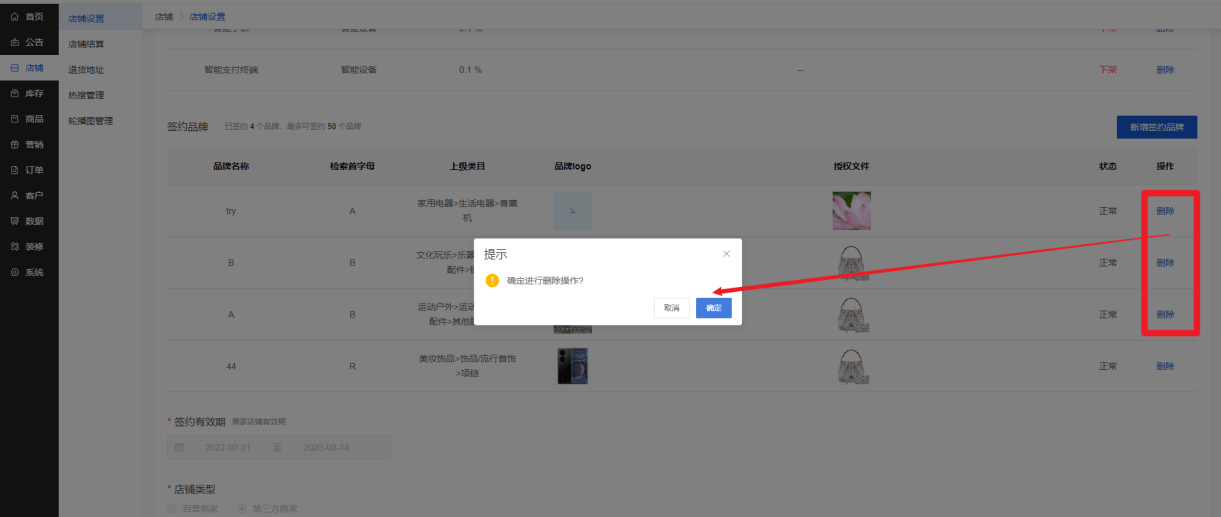Click 取消 to cancel deletion
Screen dimensions: 1221x517
point(672,308)
